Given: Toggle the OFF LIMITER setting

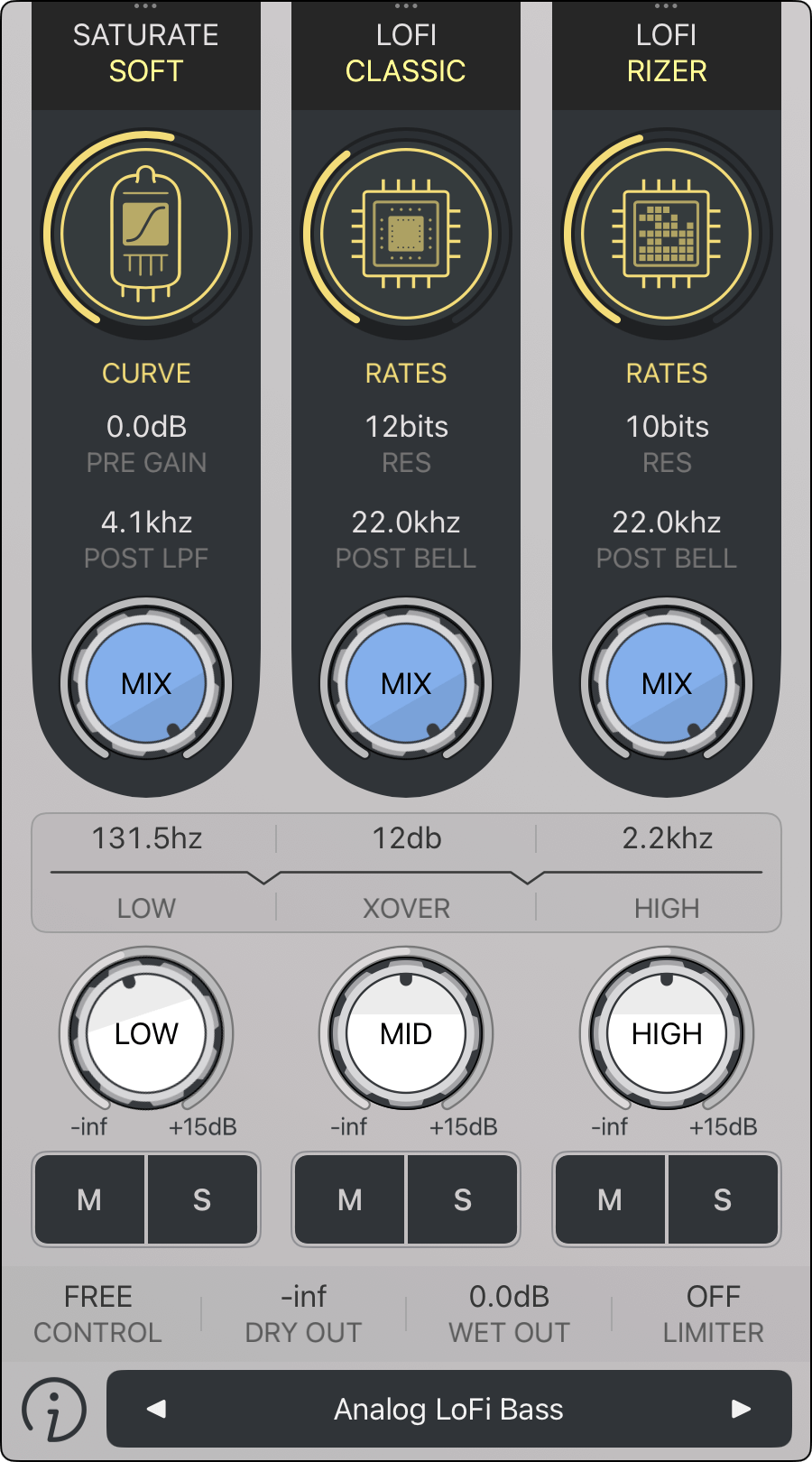Looking at the screenshot, I should pyautogui.click(x=713, y=1314).
